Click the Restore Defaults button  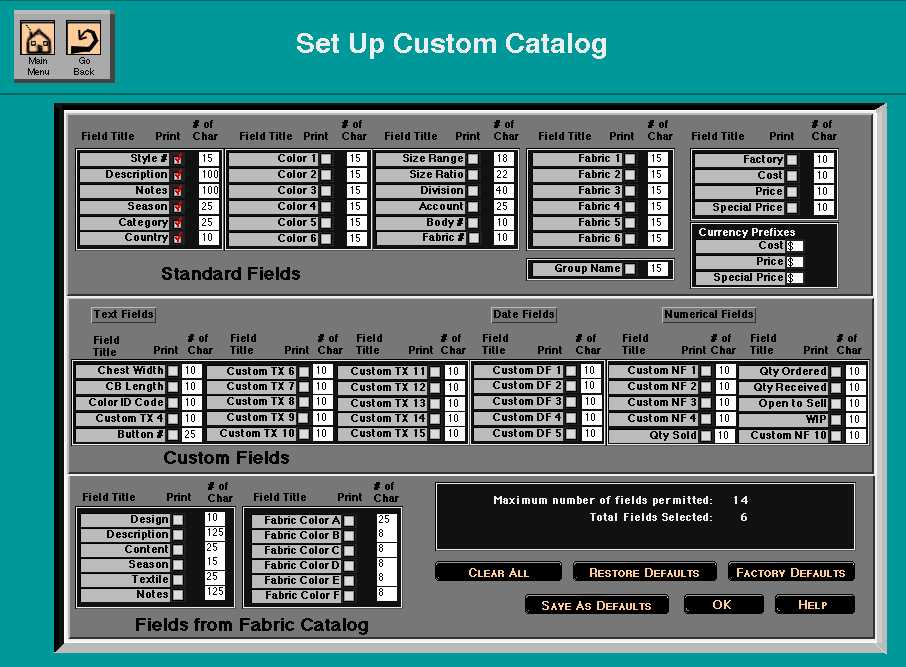644,573
